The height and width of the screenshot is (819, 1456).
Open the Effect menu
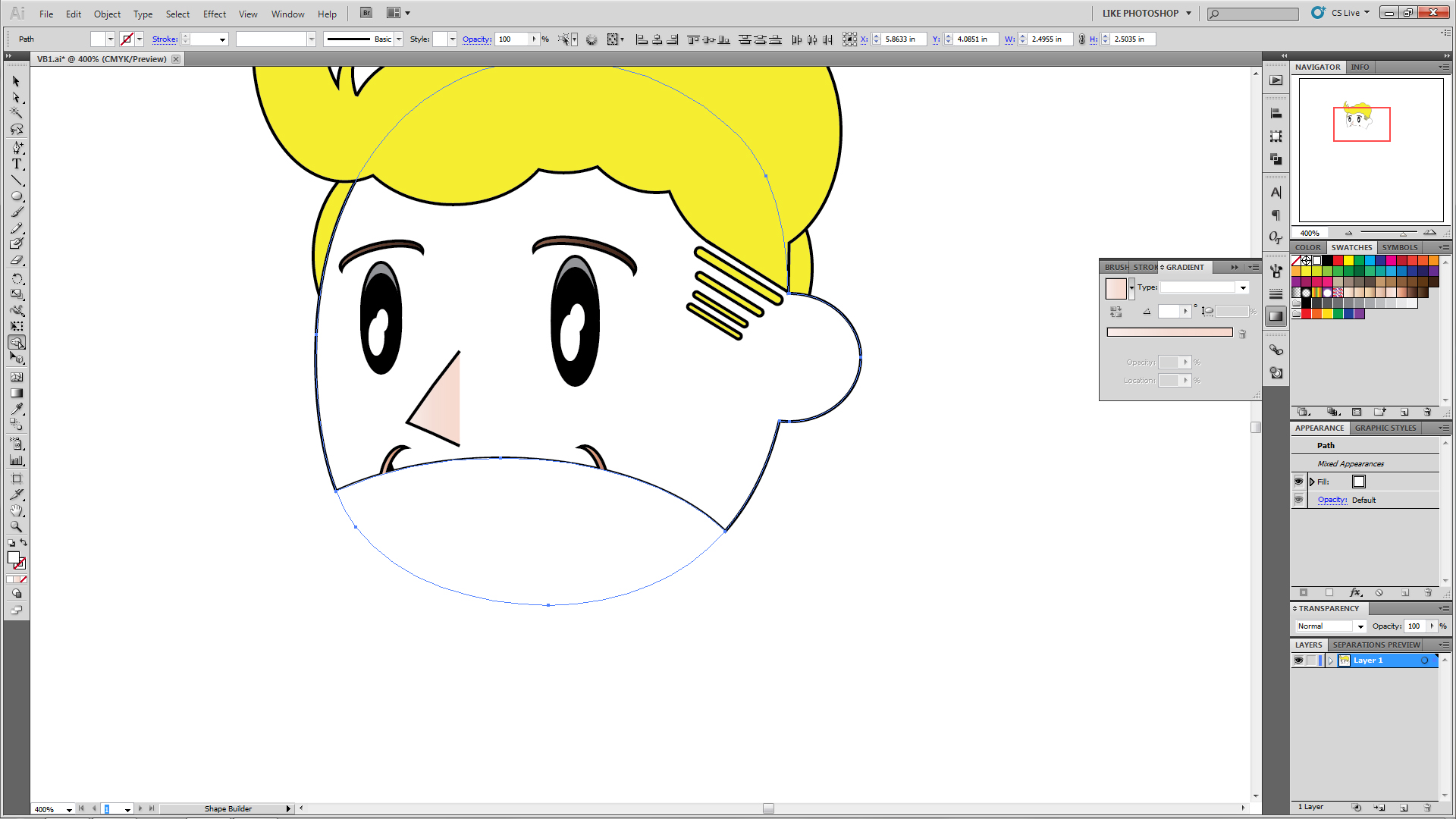click(x=214, y=14)
